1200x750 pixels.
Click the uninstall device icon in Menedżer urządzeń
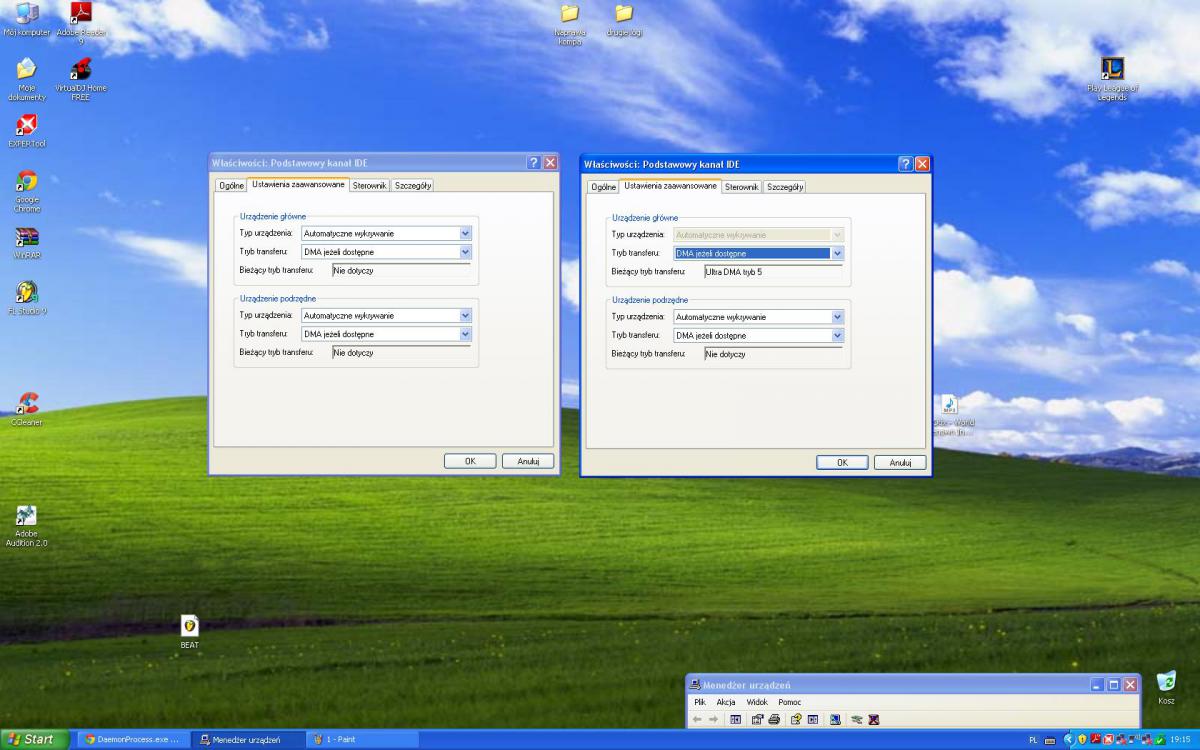(x=873, y=719)
